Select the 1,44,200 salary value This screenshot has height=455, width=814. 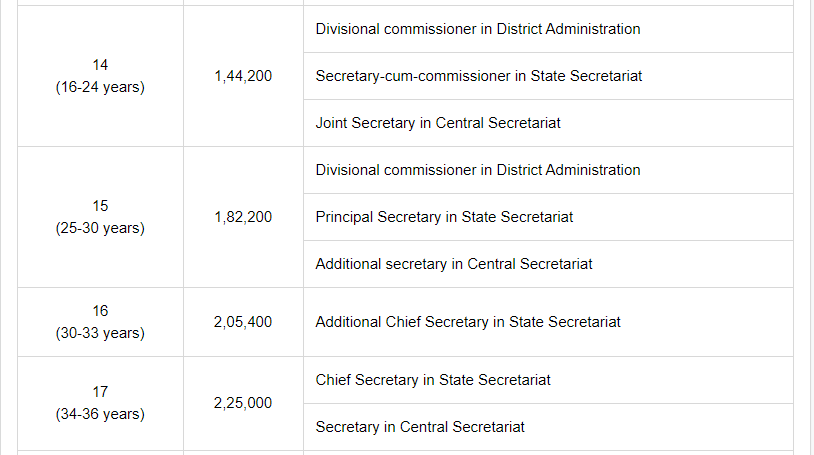pos(243,76)
